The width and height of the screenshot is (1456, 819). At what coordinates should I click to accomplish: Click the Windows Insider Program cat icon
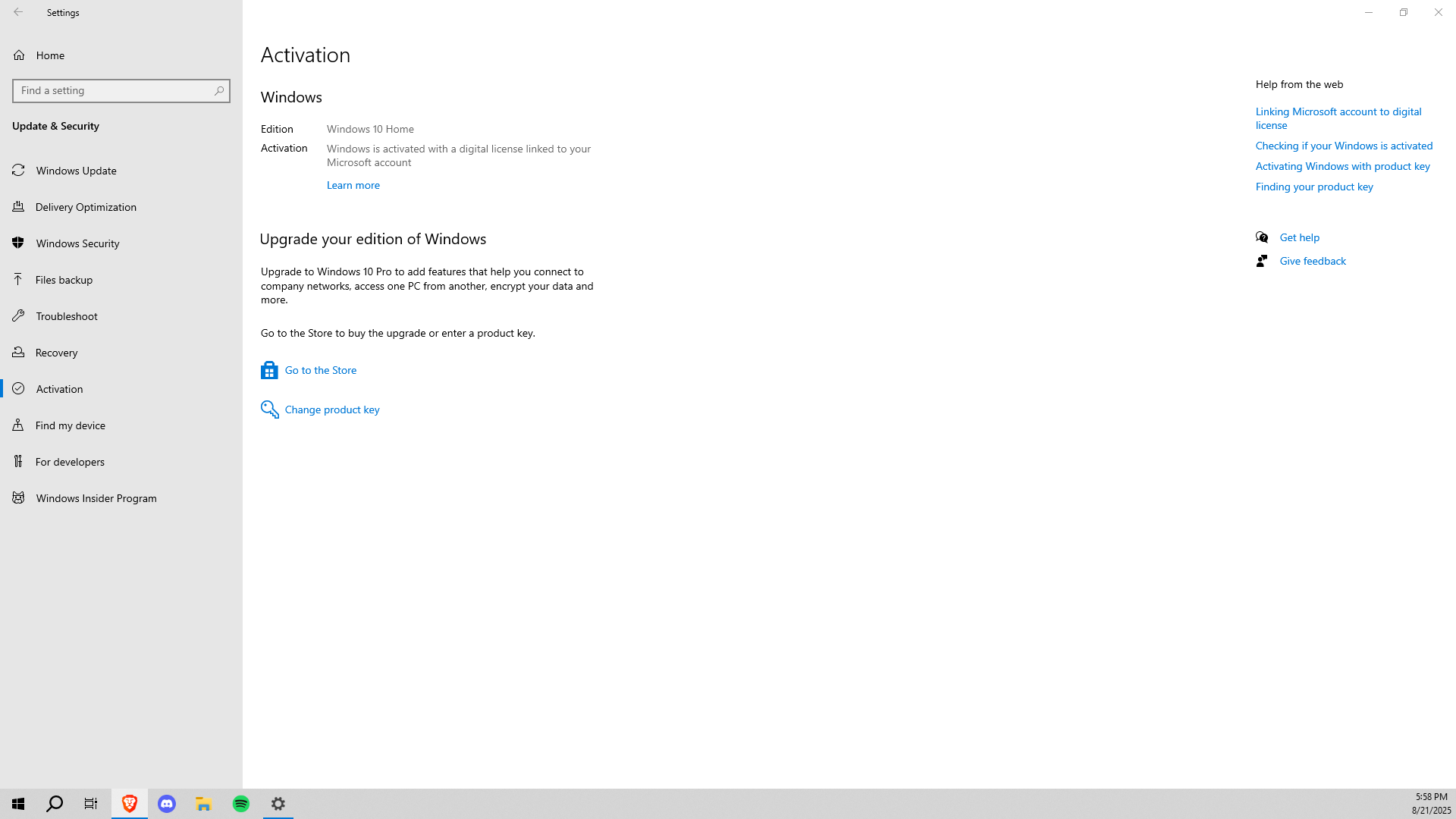point(18,497)
